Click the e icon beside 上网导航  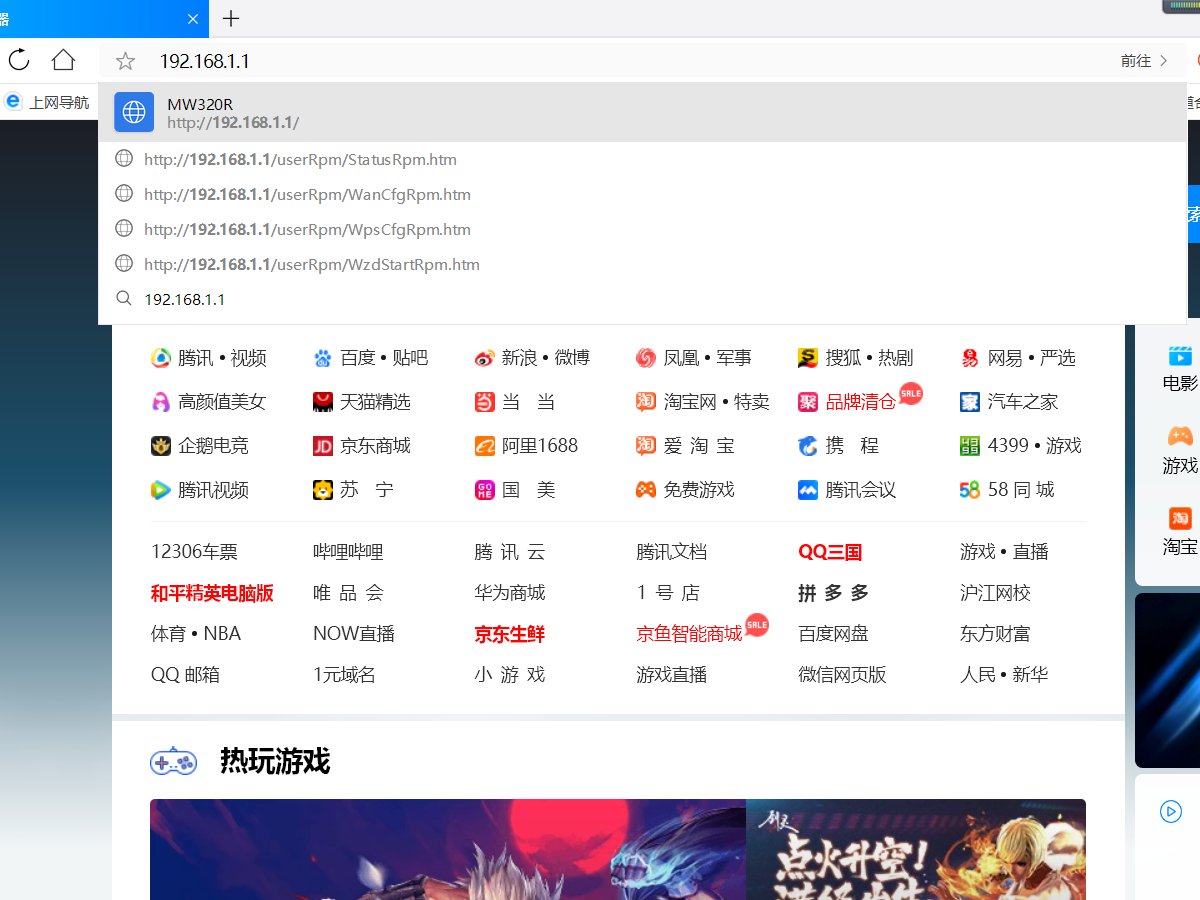12,100
